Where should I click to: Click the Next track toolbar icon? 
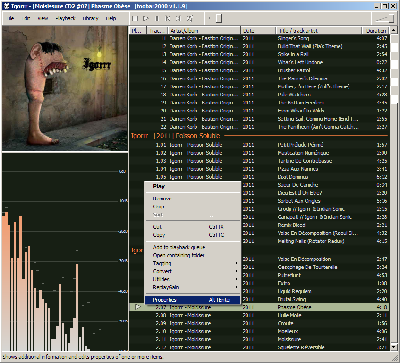pyautogui.click(x=179, y=18)
